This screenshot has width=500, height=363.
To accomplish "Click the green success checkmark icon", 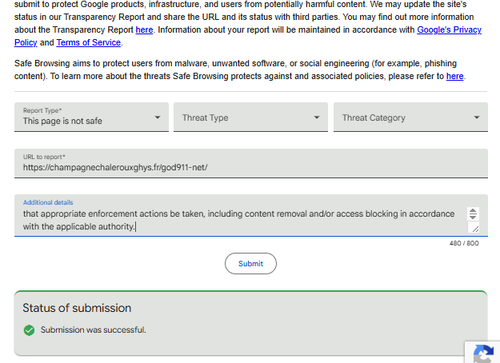I will [x=29, y=330].
